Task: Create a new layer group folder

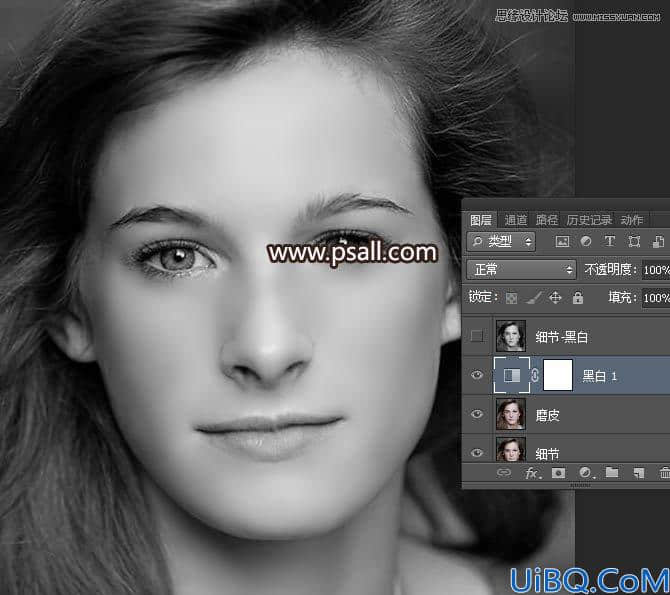Action: click(x=612, y=472)
